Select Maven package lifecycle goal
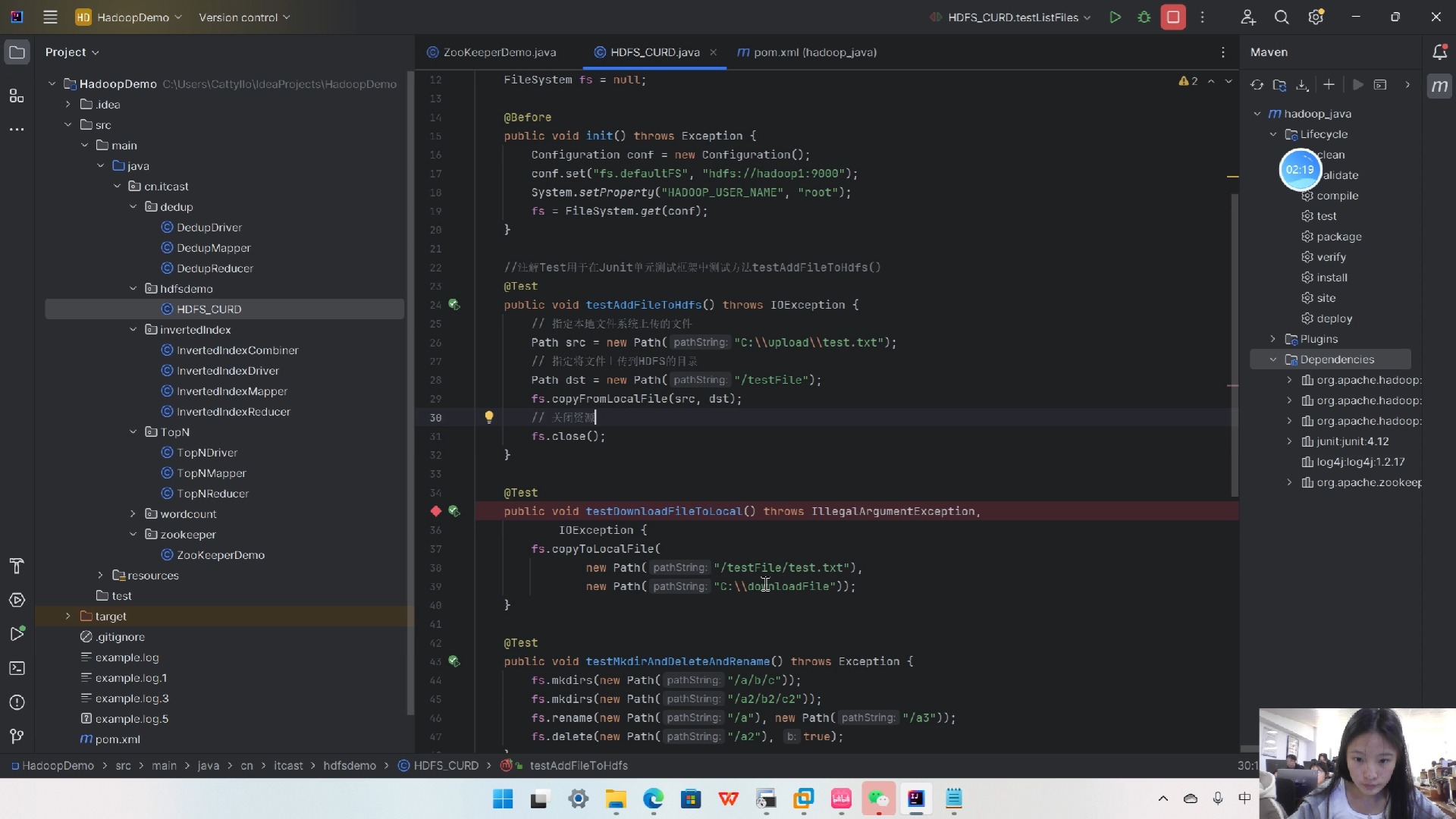This screenshot has height=819, width=1456. point(1338,237)
